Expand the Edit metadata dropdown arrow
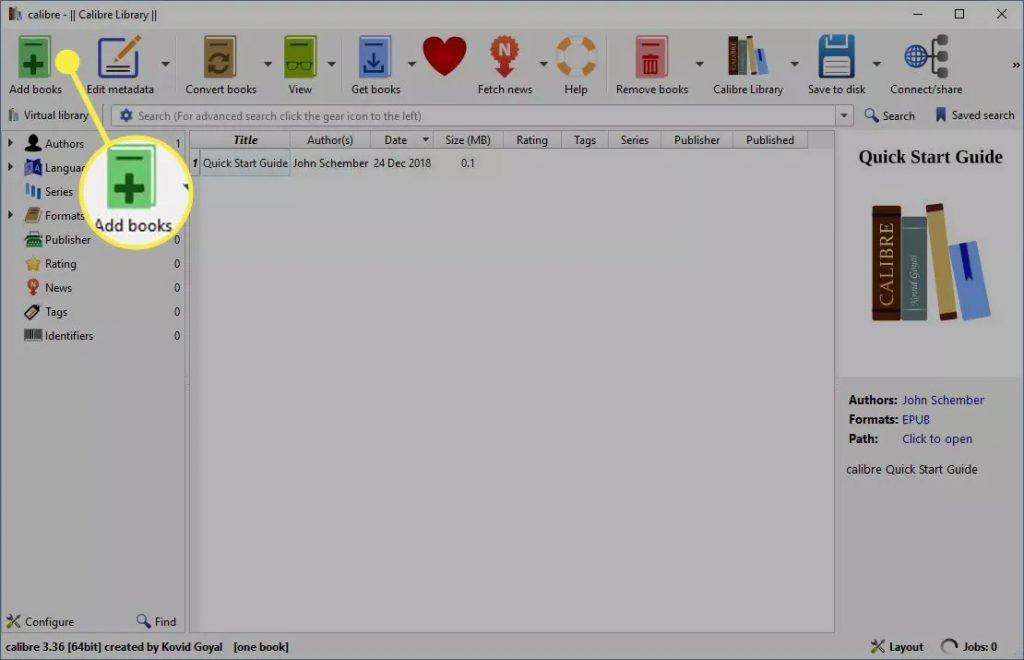Viewport: 1024px width, 660px height. pos(165,64)
